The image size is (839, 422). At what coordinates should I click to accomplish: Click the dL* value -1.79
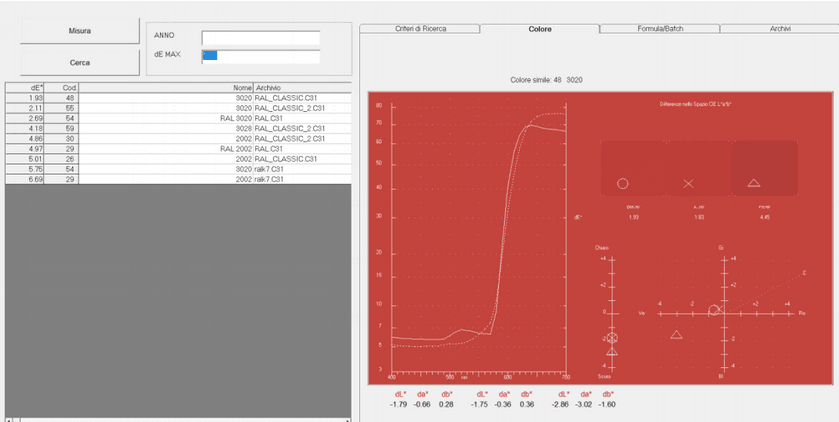(x=399, y=404)
